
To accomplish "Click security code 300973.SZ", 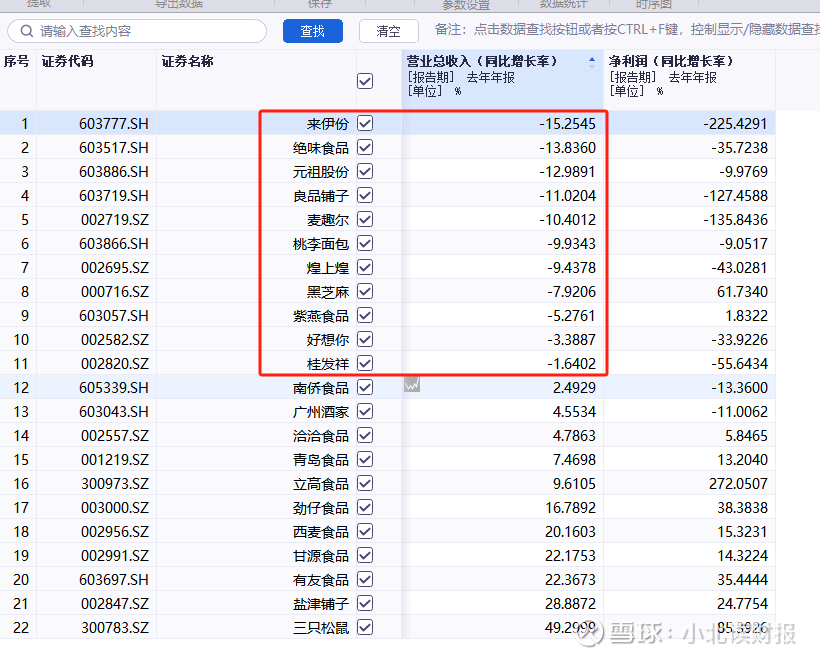I will click(x=115, y=484).
